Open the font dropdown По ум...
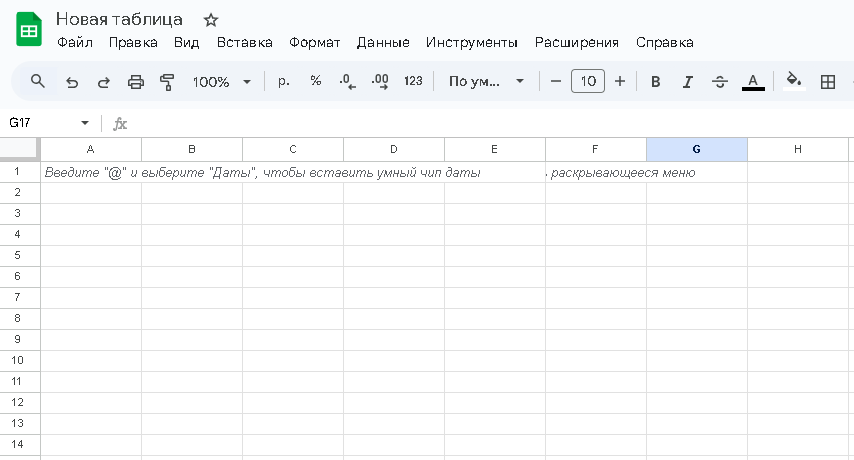Screen dimensions: 854x460 pyautogui.click(x=486, y=82)
